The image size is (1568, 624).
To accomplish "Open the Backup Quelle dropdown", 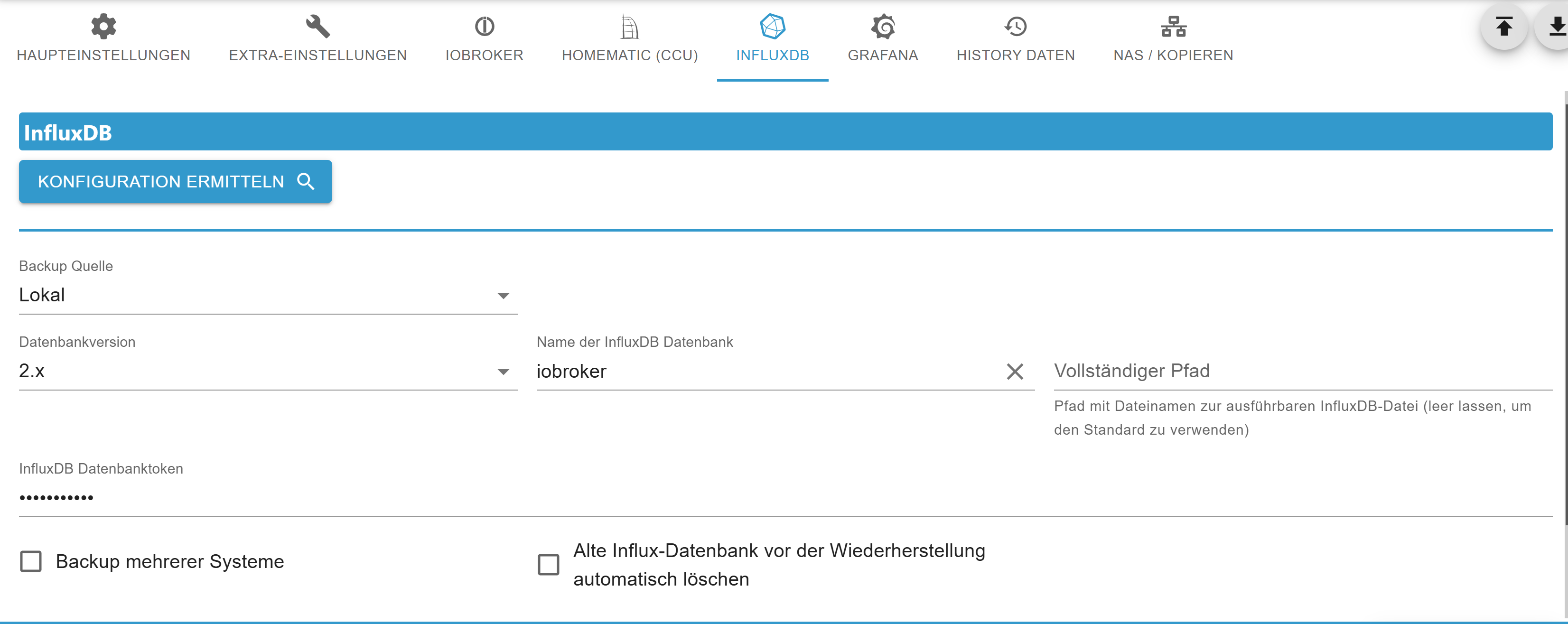I will coord(268,295).
